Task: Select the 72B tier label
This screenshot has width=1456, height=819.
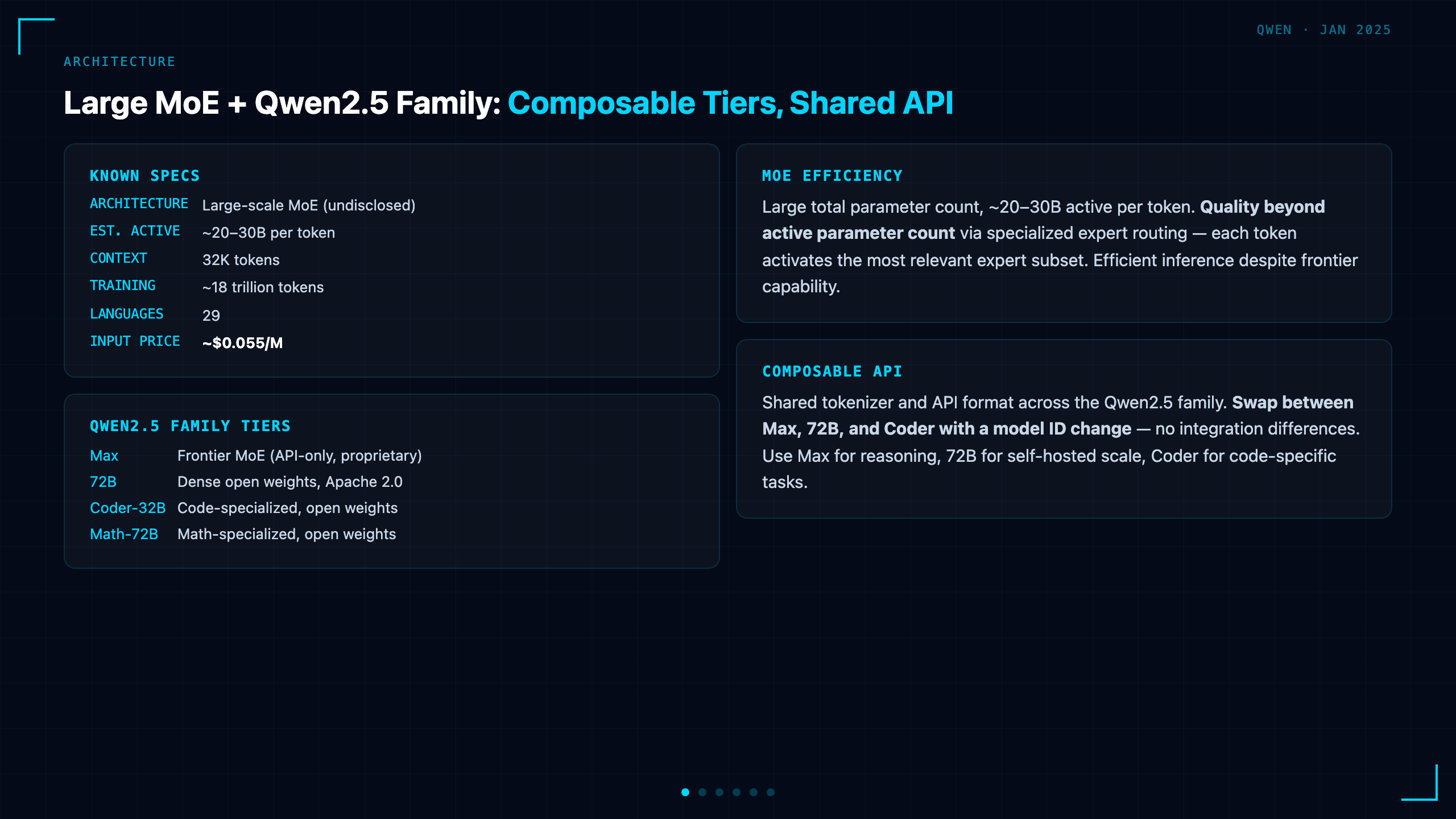Action: click(x=103, y=482)
